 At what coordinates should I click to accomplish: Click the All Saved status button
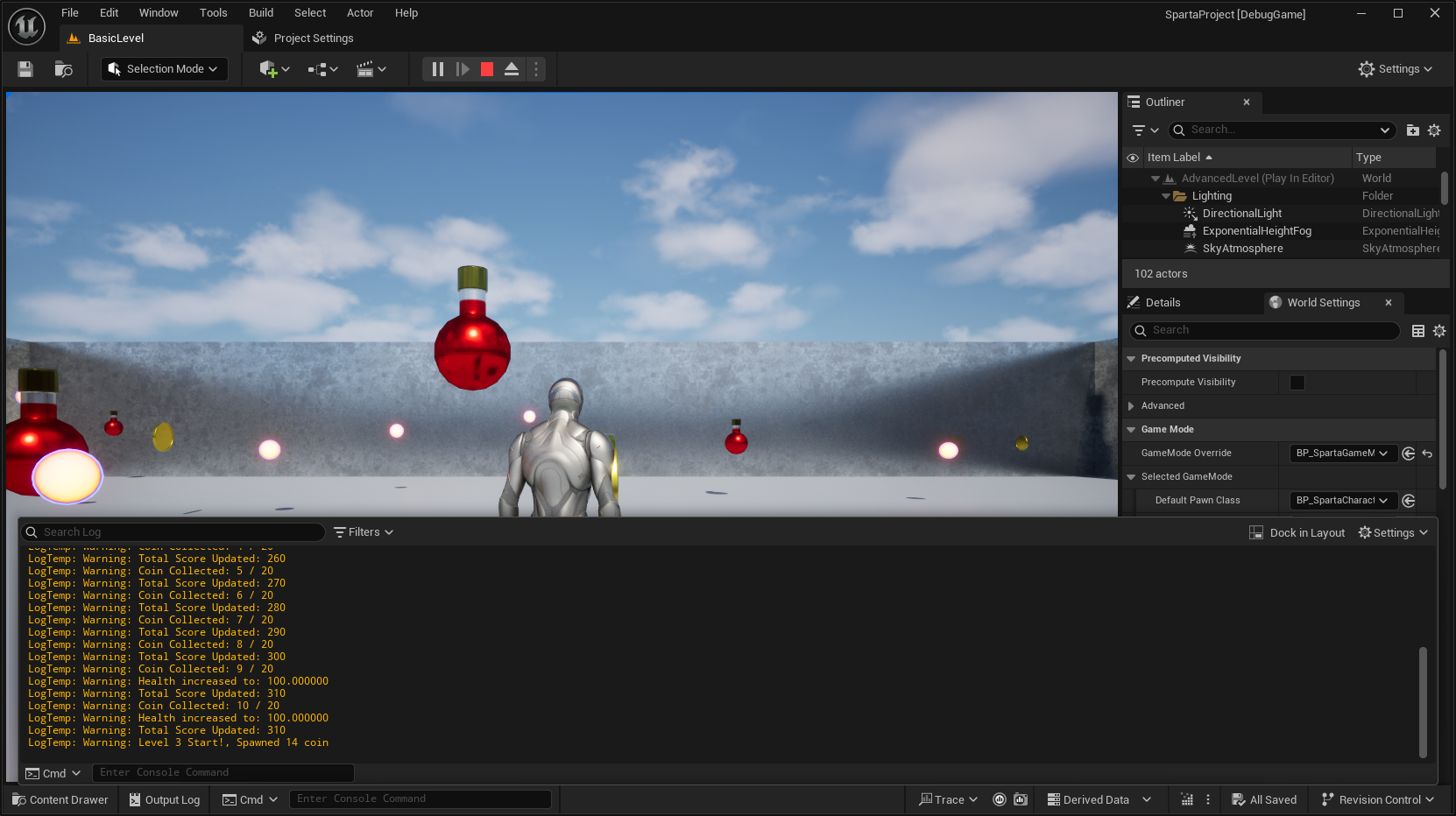tap(1264, 800)
